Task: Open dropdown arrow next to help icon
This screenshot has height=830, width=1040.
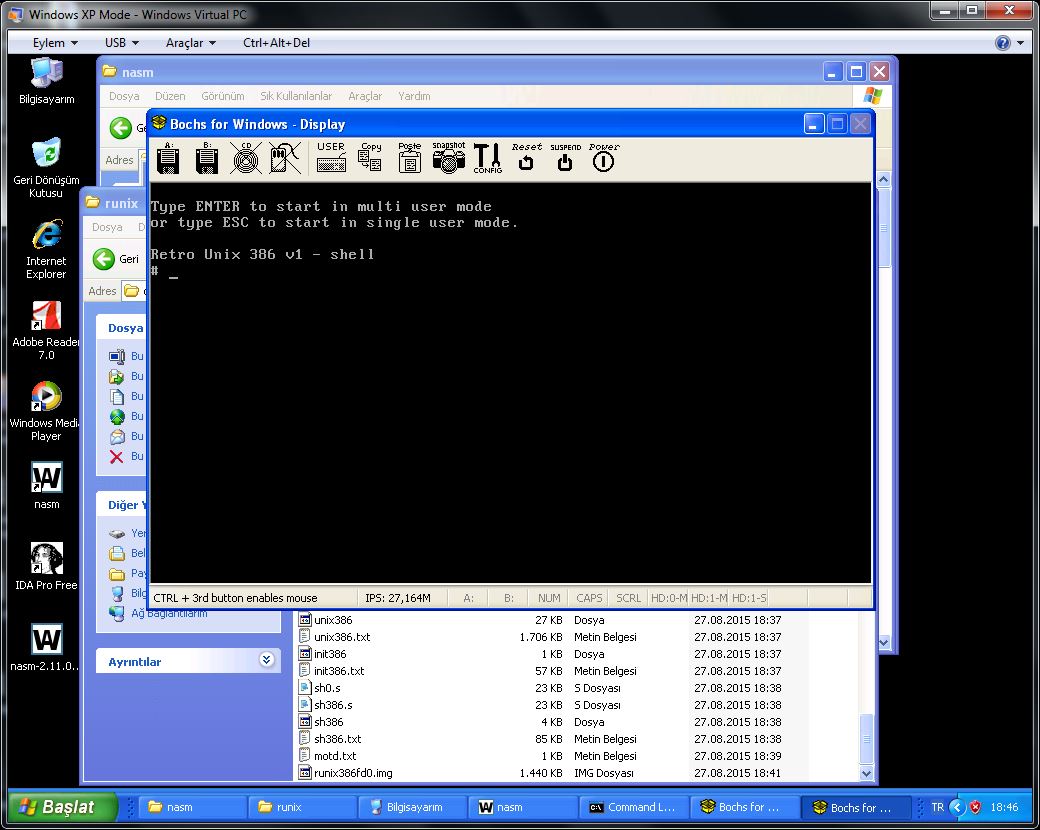Action: coord(1020,43)
